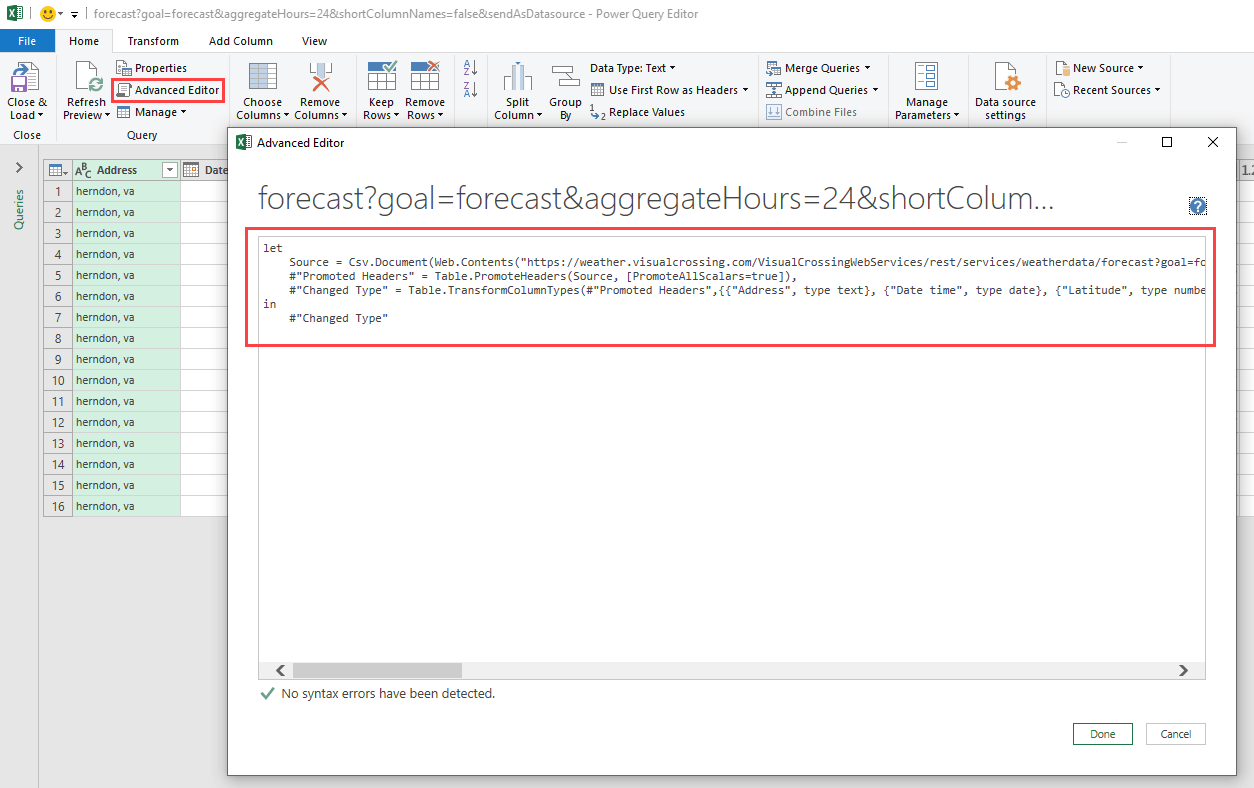Click the Refresh Preview icon
This screenshot has width=1254, height=788.
click(87, 79)
